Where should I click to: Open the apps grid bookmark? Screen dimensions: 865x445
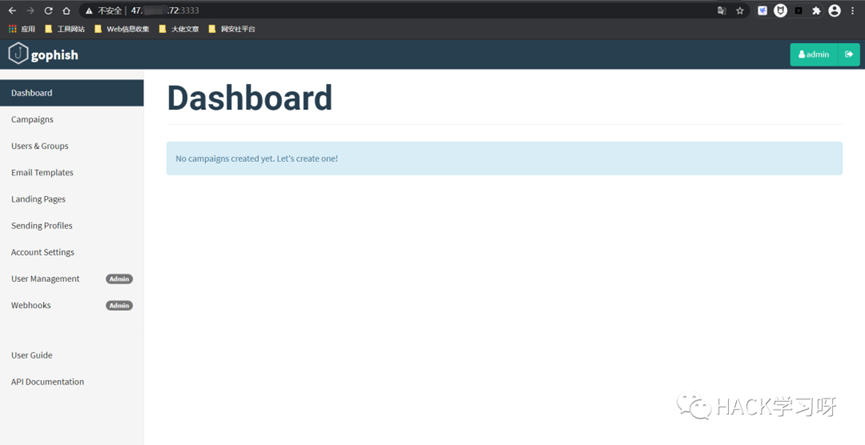(x=22, y=29)
